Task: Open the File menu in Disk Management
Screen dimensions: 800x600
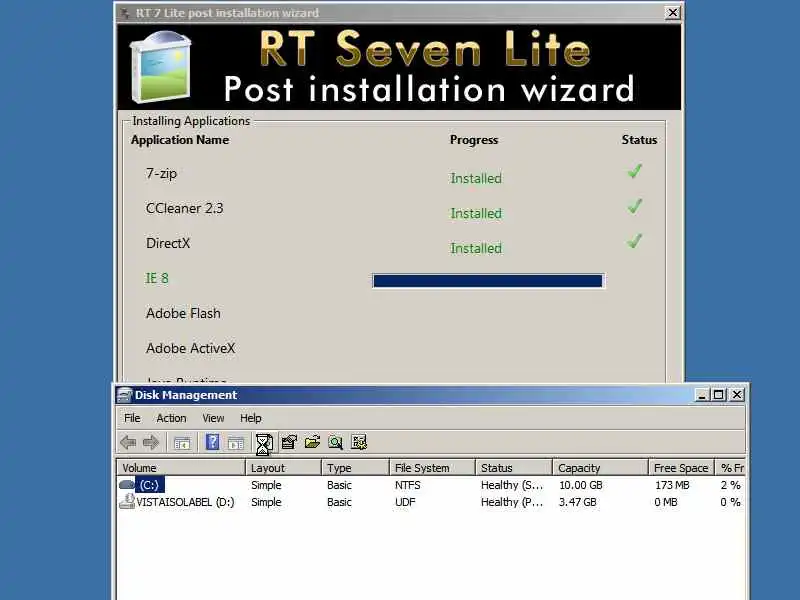Action: click(132, 418)
